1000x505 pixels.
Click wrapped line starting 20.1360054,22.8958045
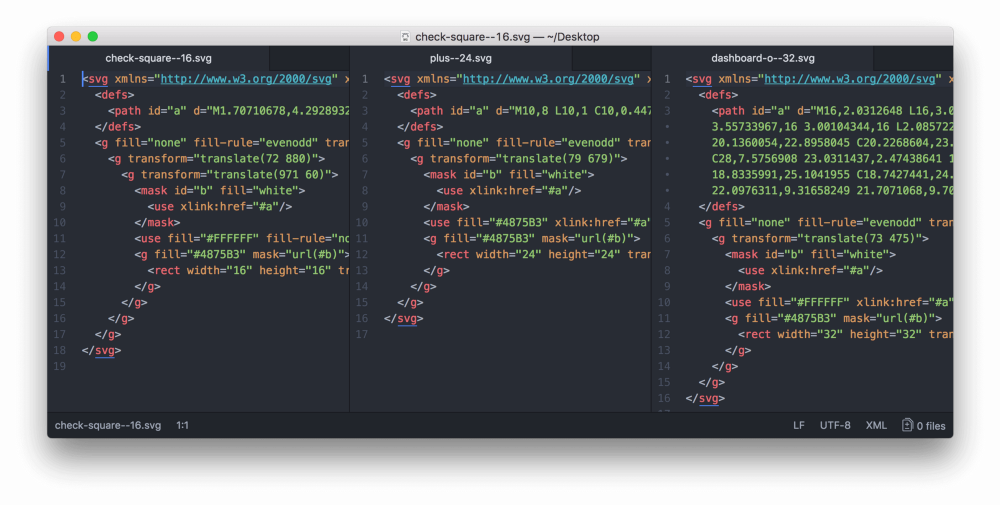tap(832, 143)
